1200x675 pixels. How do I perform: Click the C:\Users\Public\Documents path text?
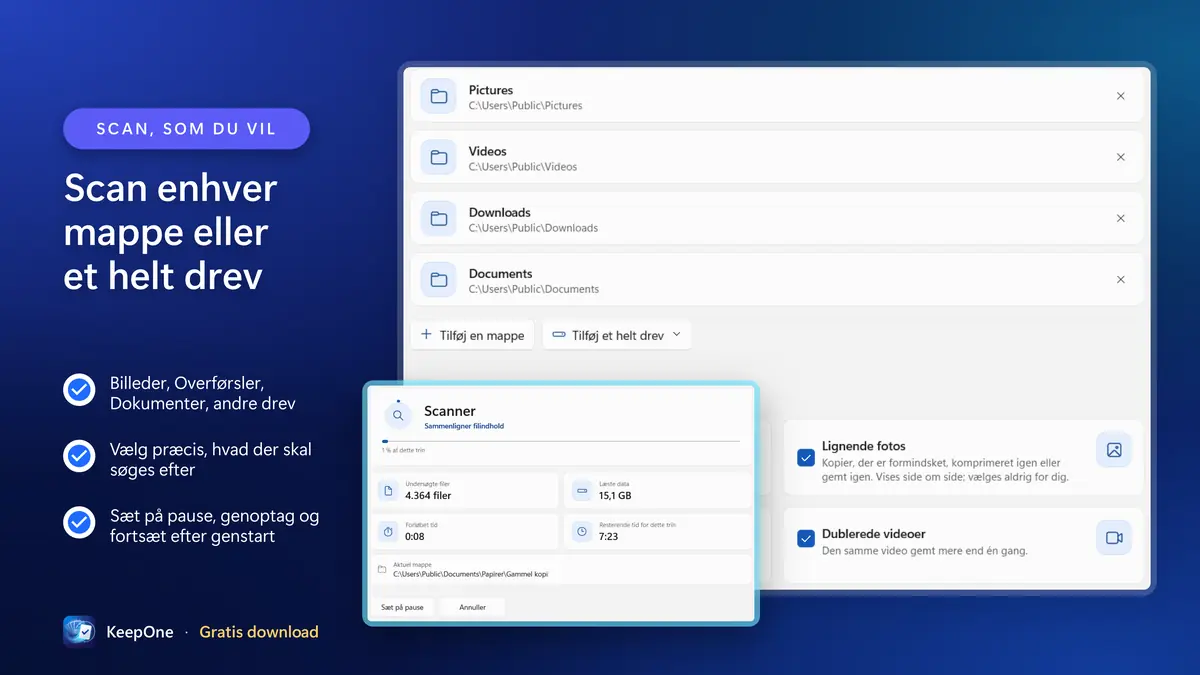[534, 289]
